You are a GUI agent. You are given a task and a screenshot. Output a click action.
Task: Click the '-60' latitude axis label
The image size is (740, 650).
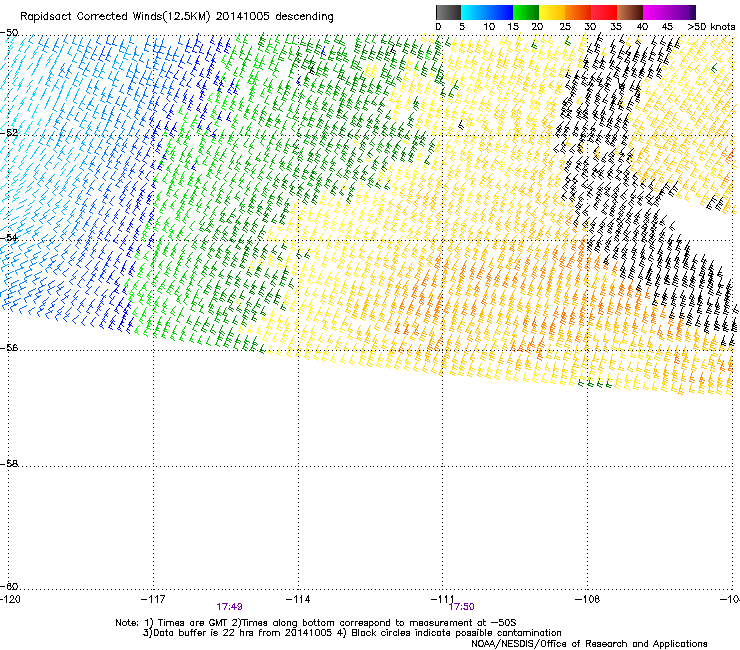coord(9,586)
